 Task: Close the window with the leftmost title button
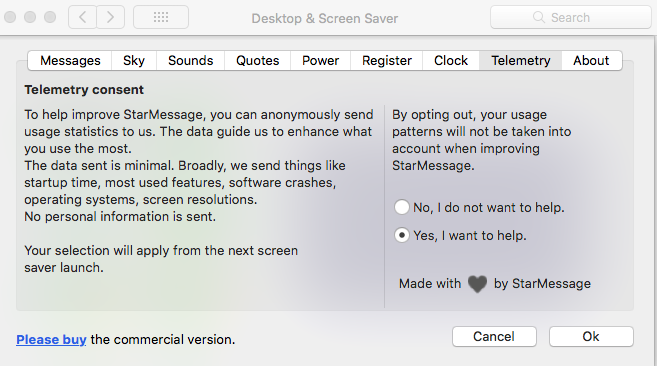tap(10, 17)
